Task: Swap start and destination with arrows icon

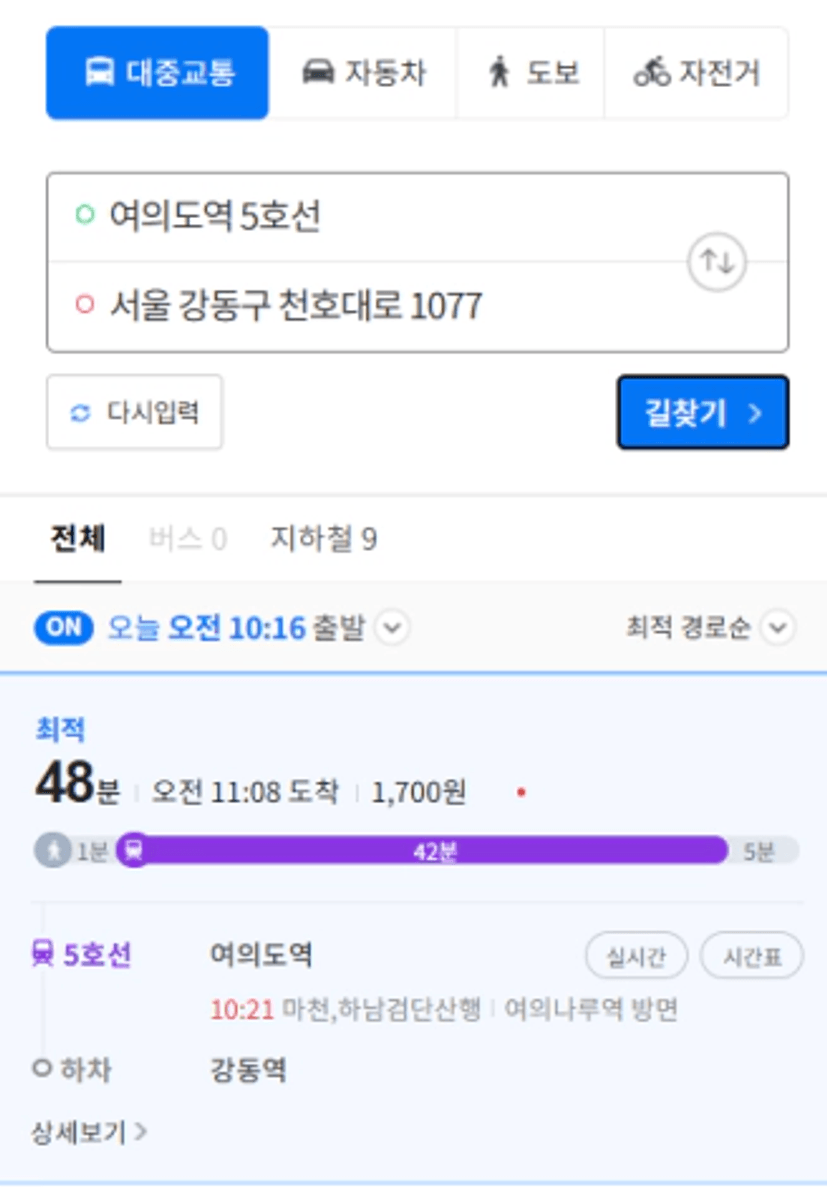Action: point(716,262)
